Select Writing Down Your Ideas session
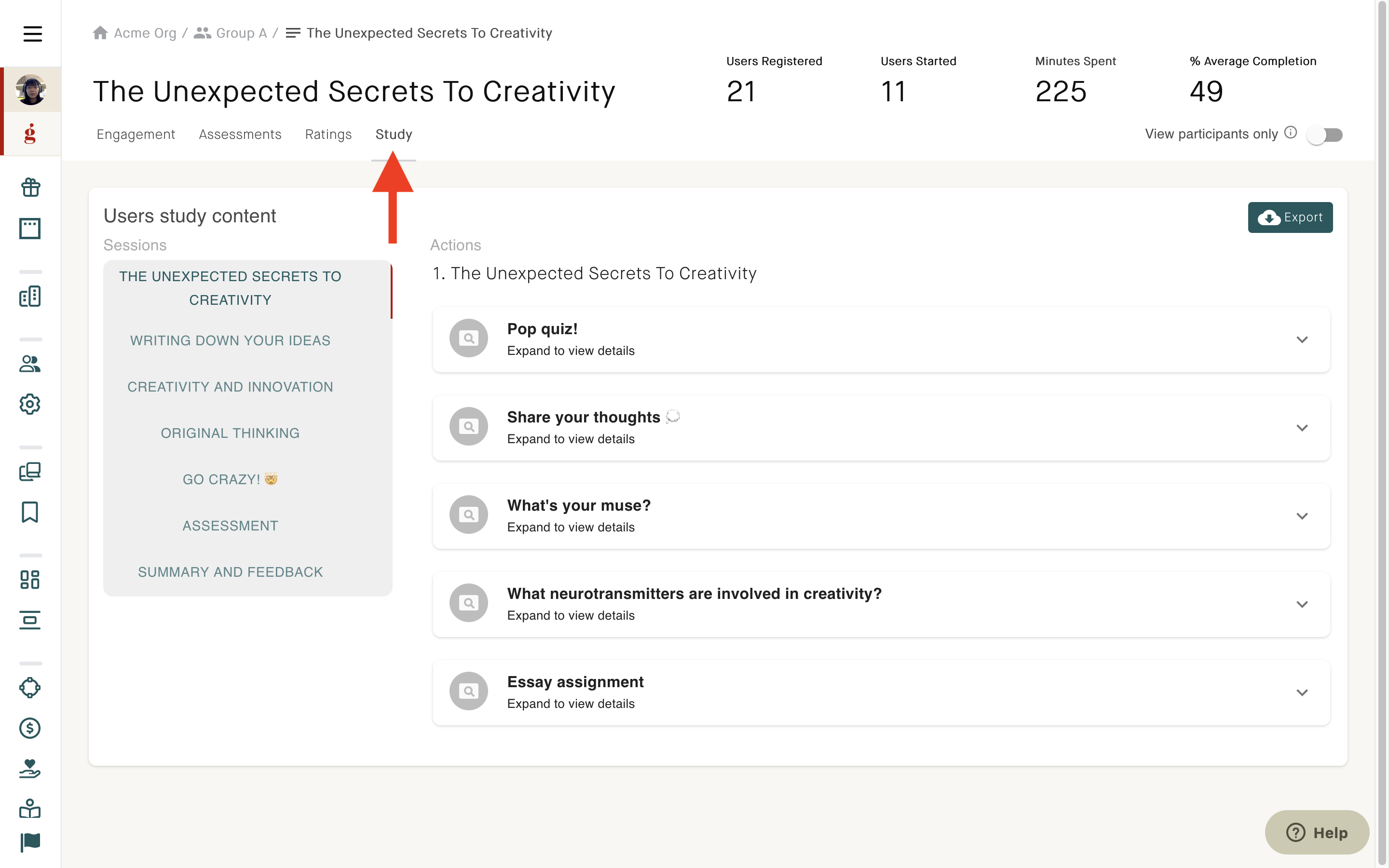The width and height of the screenshot is (1389, 868). click(x=230, y=340)
